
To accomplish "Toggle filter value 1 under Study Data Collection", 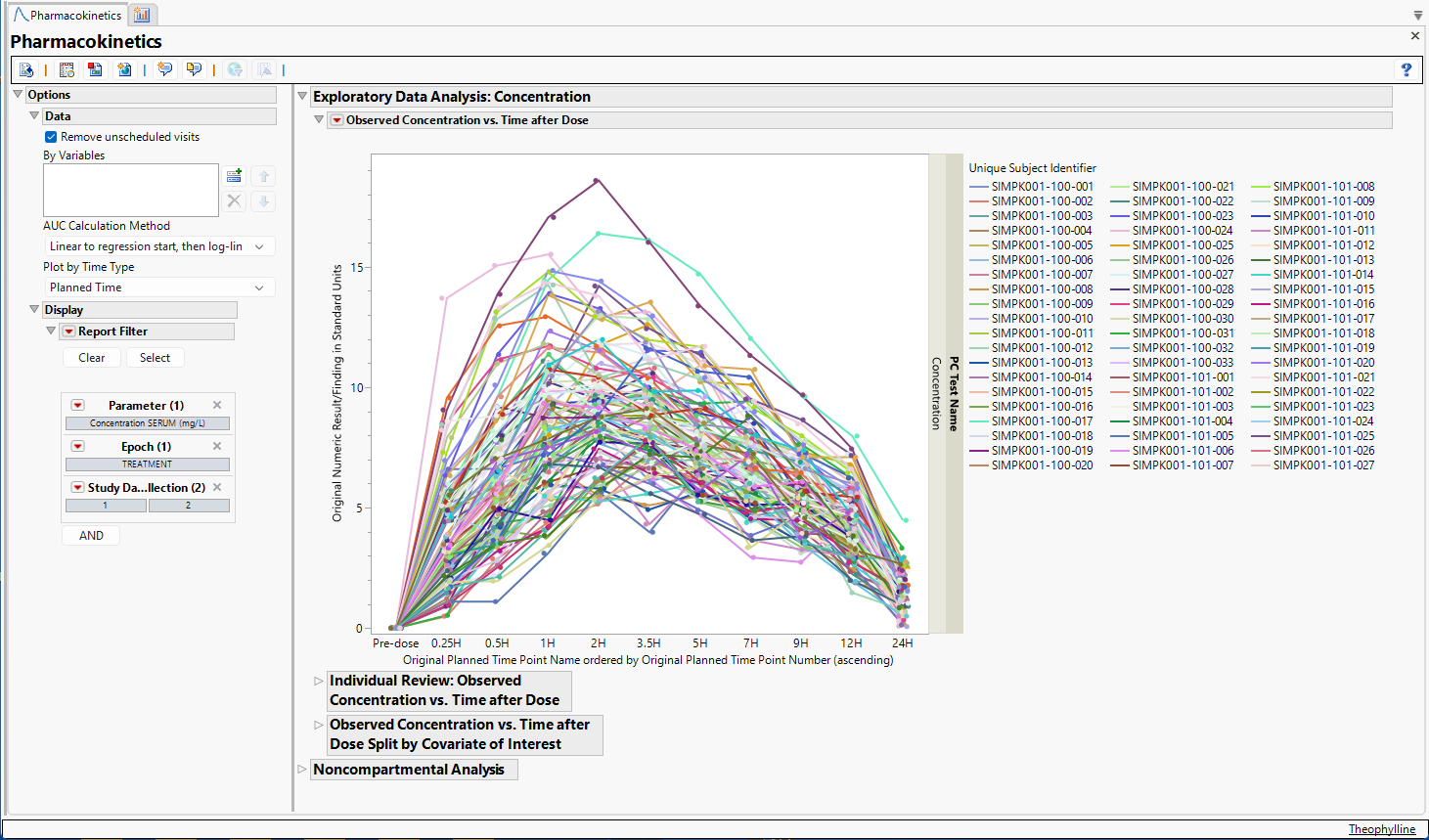I will pos(106,506).
